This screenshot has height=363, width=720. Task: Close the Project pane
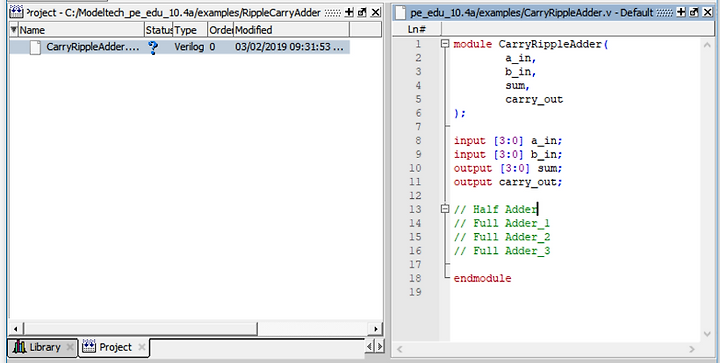click(376, 12)
